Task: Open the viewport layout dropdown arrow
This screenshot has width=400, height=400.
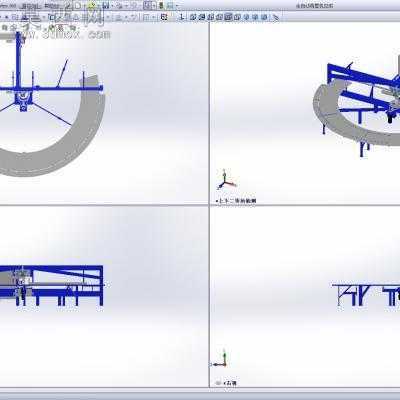Action: click(x=154, y=17)
